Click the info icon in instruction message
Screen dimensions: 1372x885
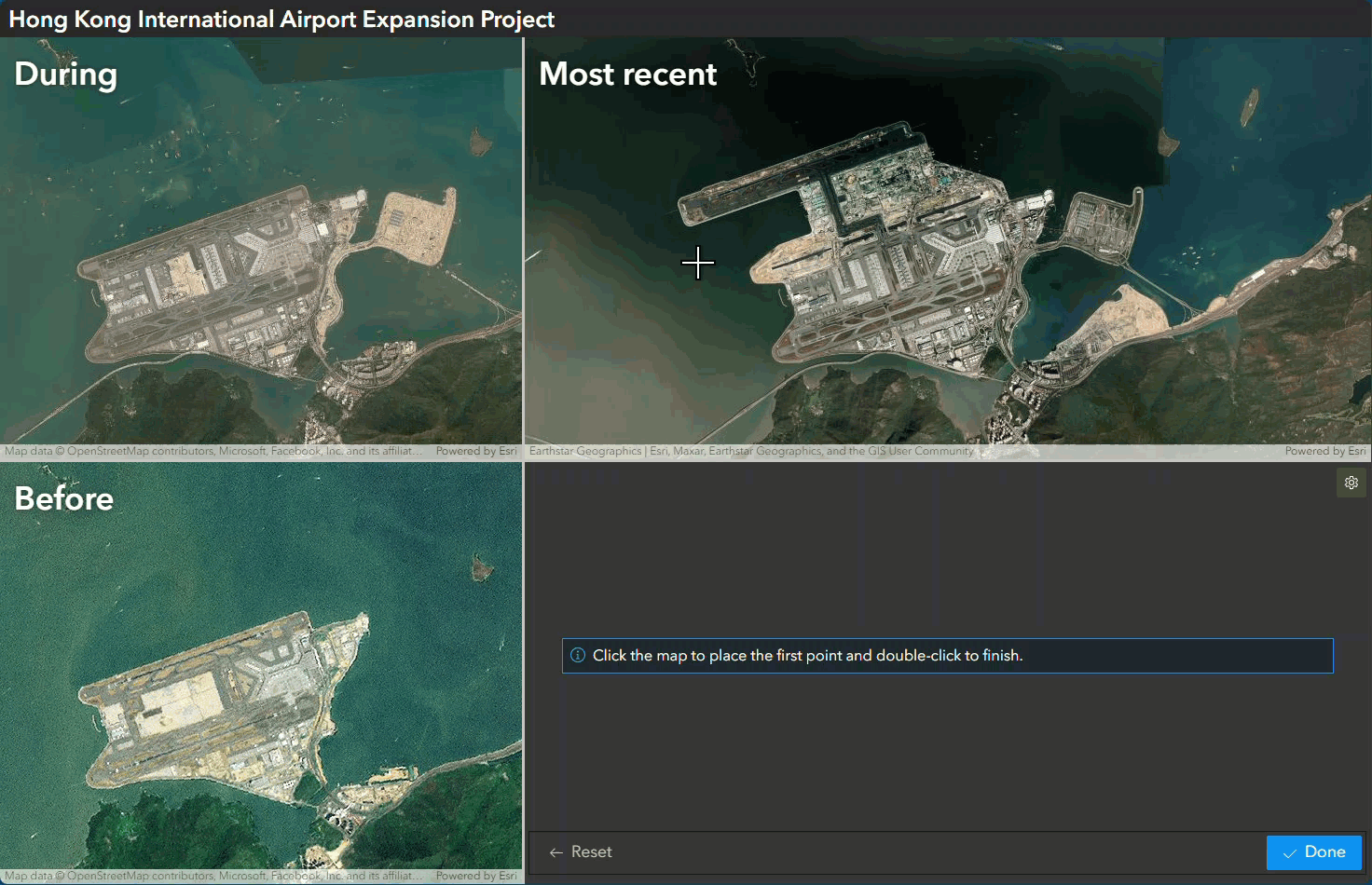[x=578, y=655]
